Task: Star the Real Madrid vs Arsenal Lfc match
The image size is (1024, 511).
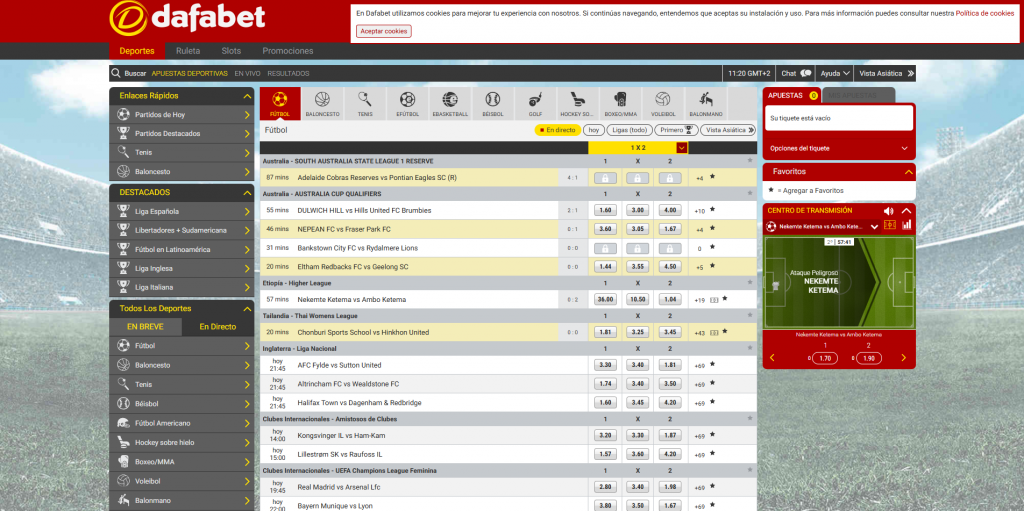Action: 712,487
